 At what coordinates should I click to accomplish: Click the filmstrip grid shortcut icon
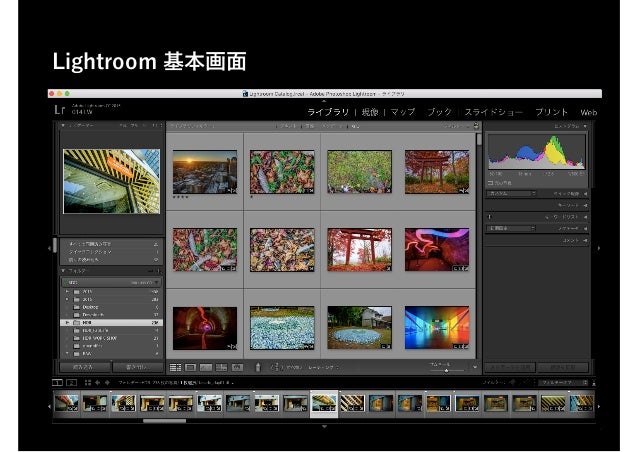(x=89, y=383)
